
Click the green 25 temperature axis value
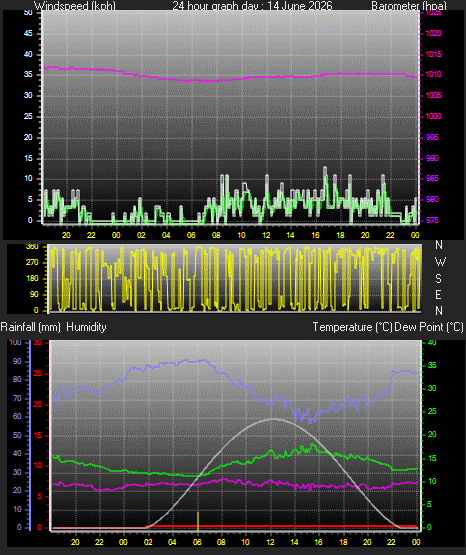(x=432, y=411)
